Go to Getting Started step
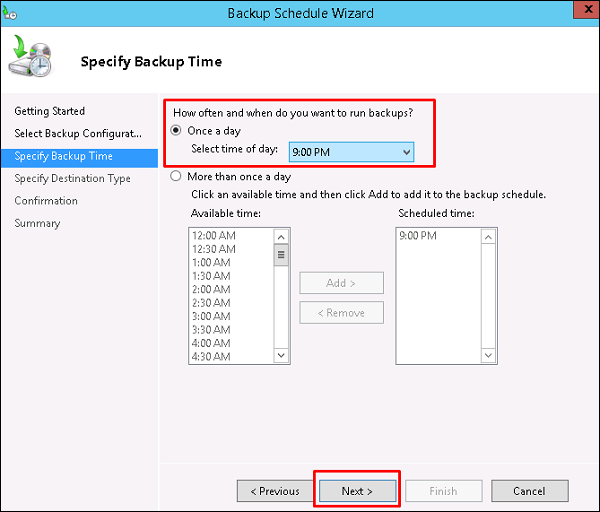 (50, 111)
